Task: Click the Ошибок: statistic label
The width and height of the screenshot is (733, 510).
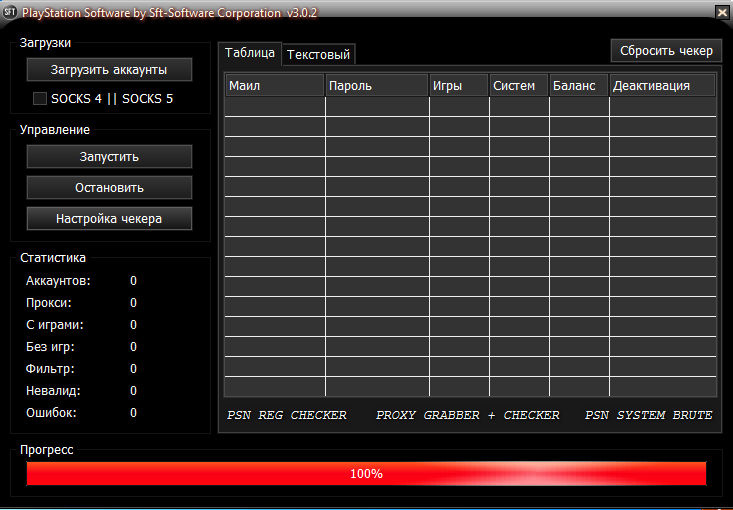Action: tap(51, 413)
